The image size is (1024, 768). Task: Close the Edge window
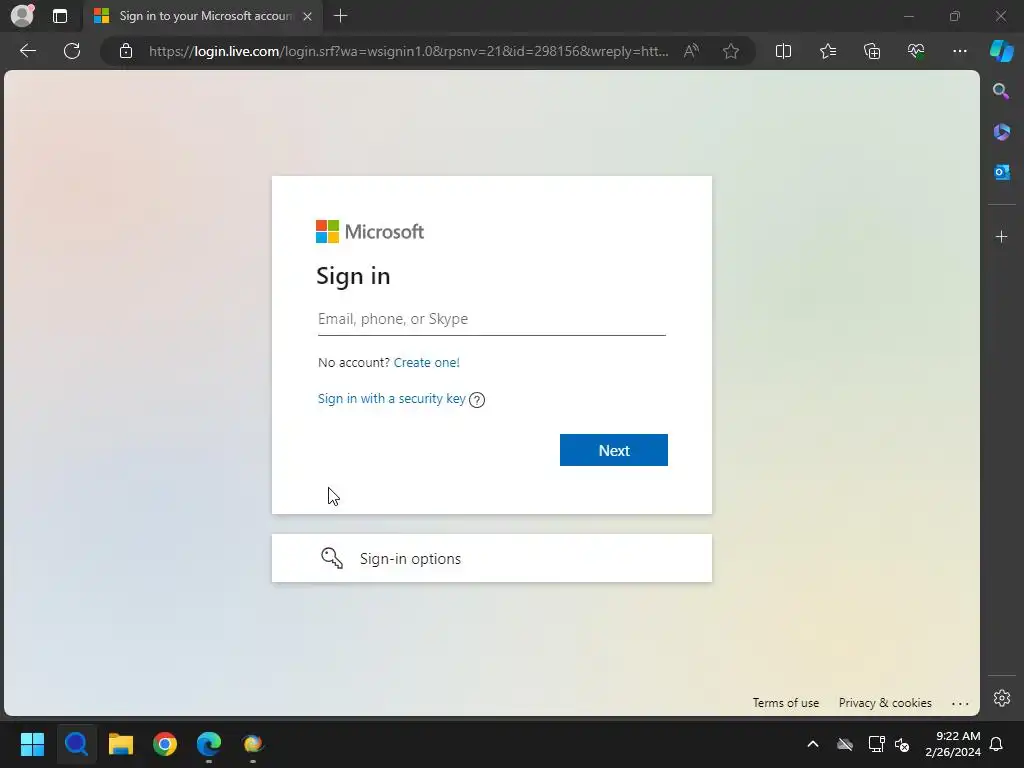pyautogui.click(x=1000, y=16)
